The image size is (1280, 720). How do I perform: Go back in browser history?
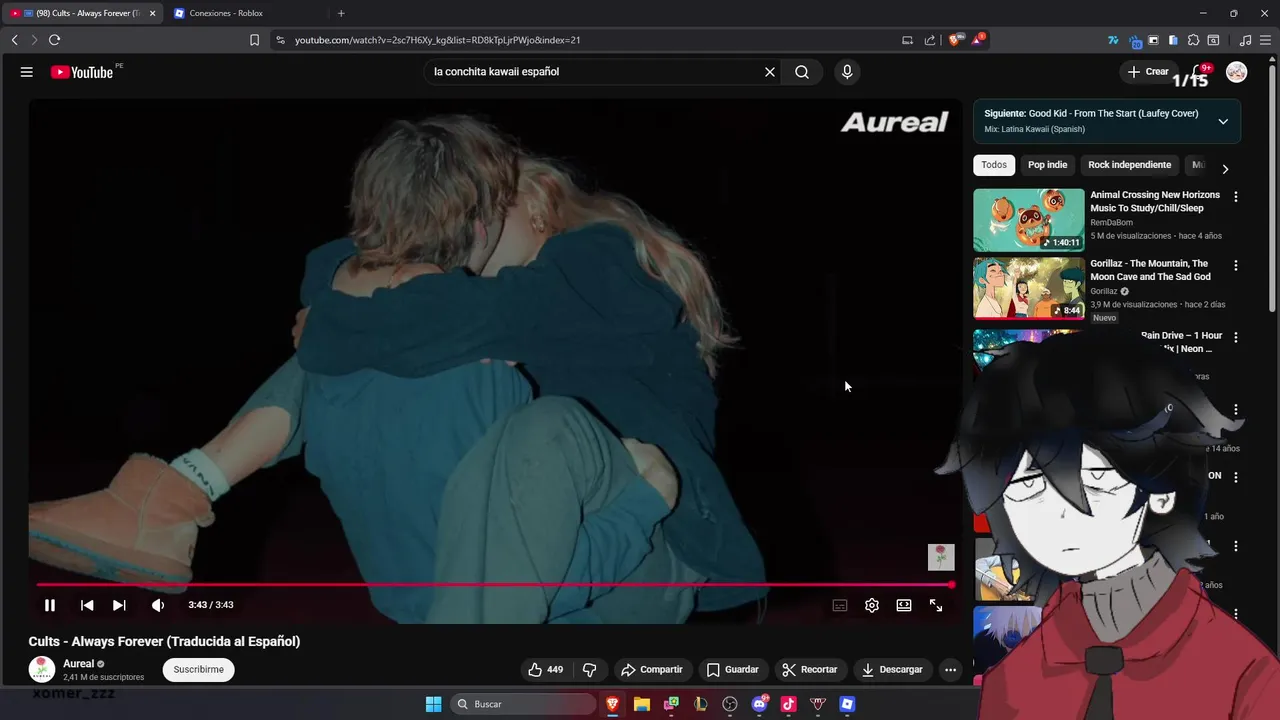tap(14, 40)
